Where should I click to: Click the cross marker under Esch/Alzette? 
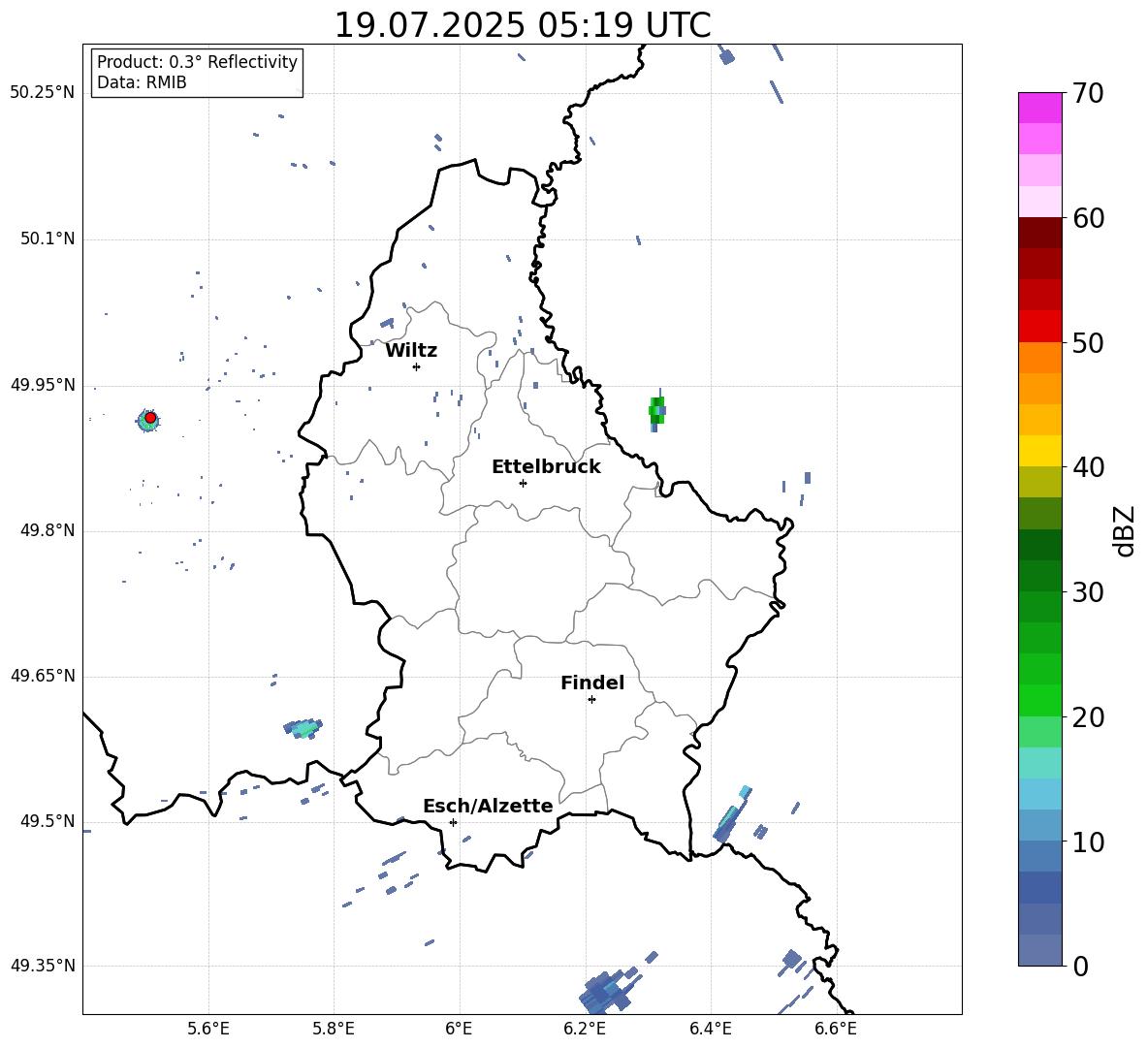click(453, 822)
